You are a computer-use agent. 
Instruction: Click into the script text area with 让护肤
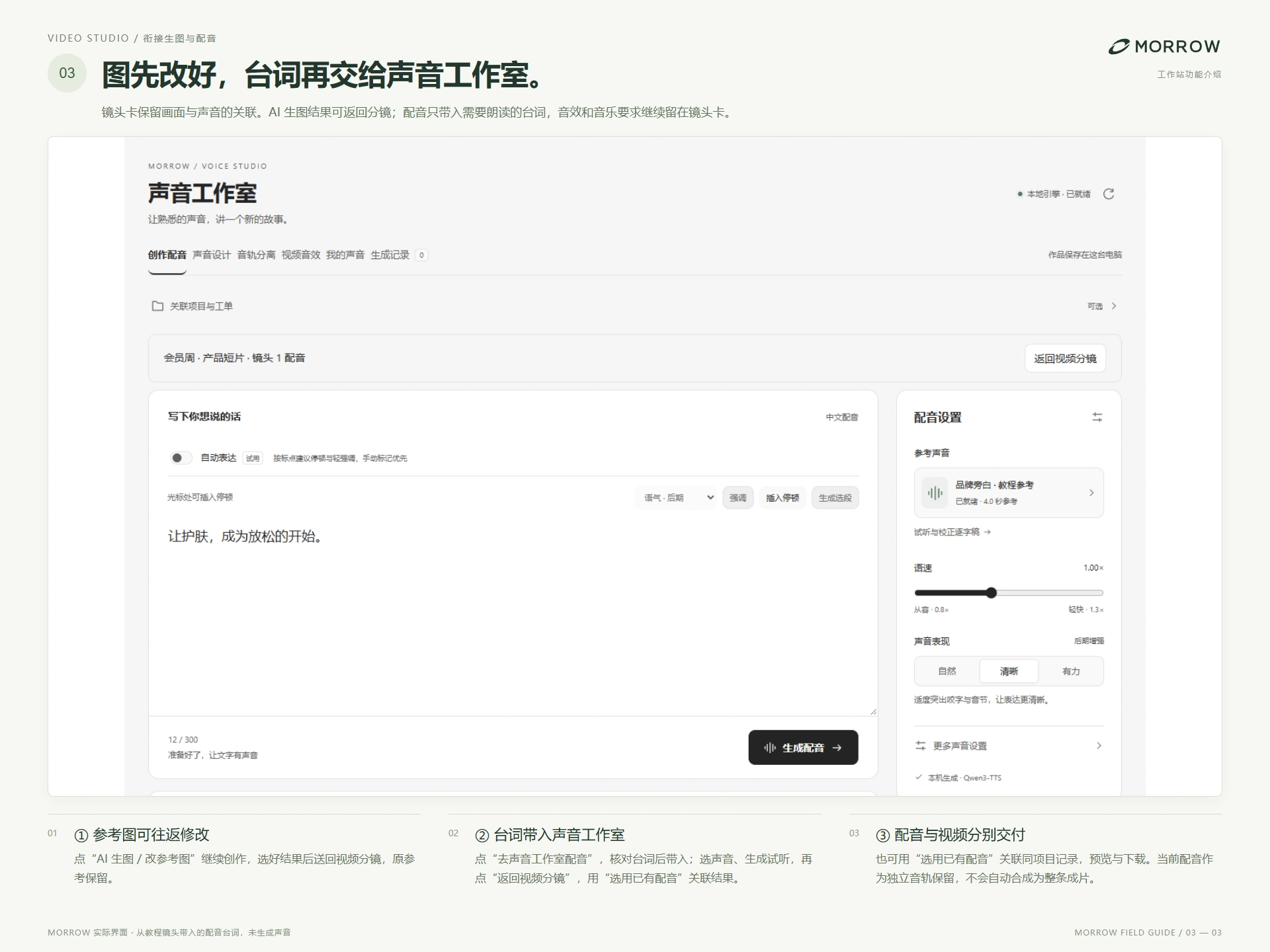(513, 615)
